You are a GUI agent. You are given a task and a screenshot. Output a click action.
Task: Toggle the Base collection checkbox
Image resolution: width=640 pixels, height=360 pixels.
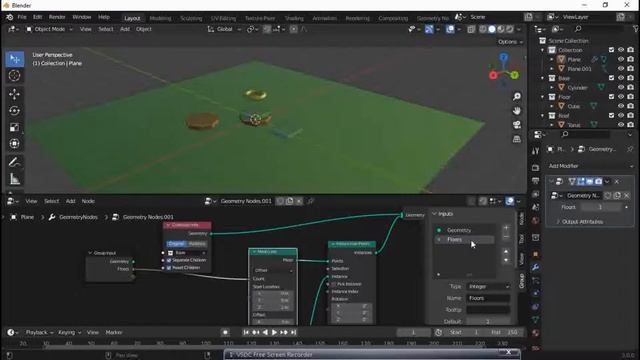tap(611, 78)
